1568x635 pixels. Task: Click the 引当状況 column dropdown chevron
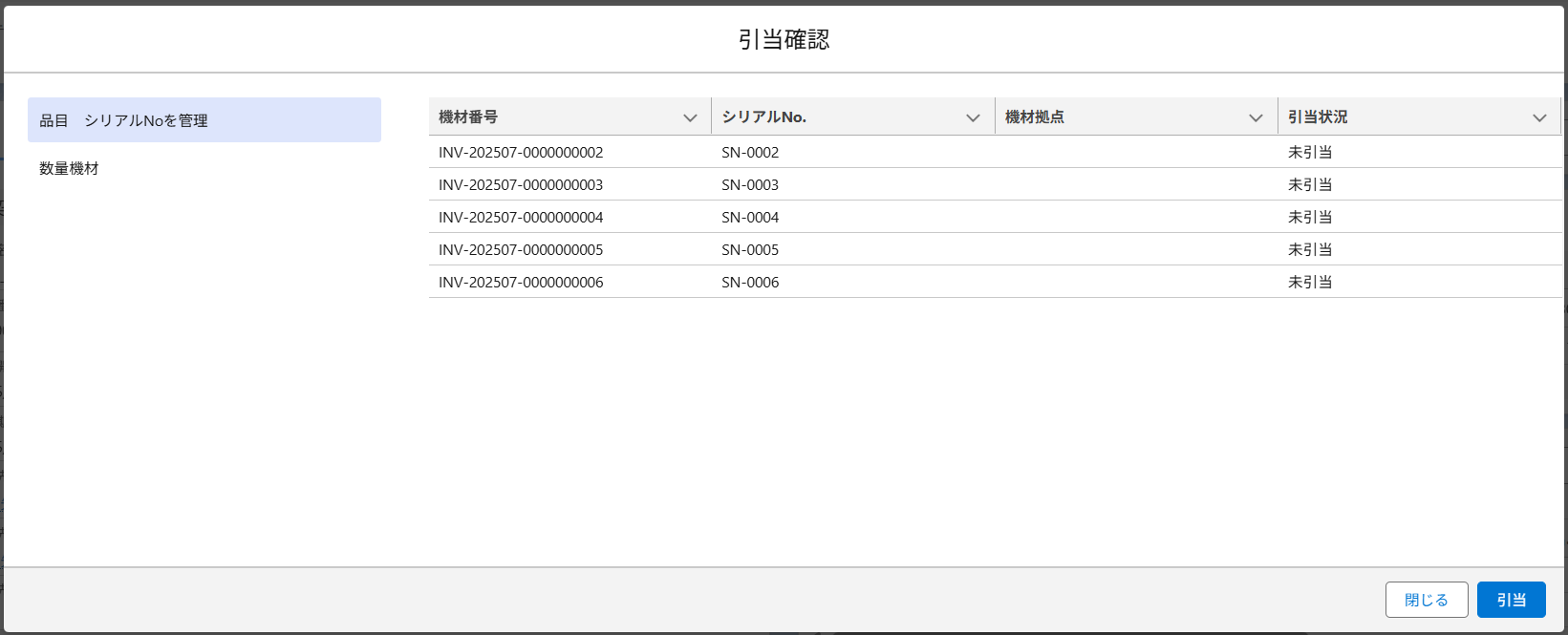(1539, 117)
